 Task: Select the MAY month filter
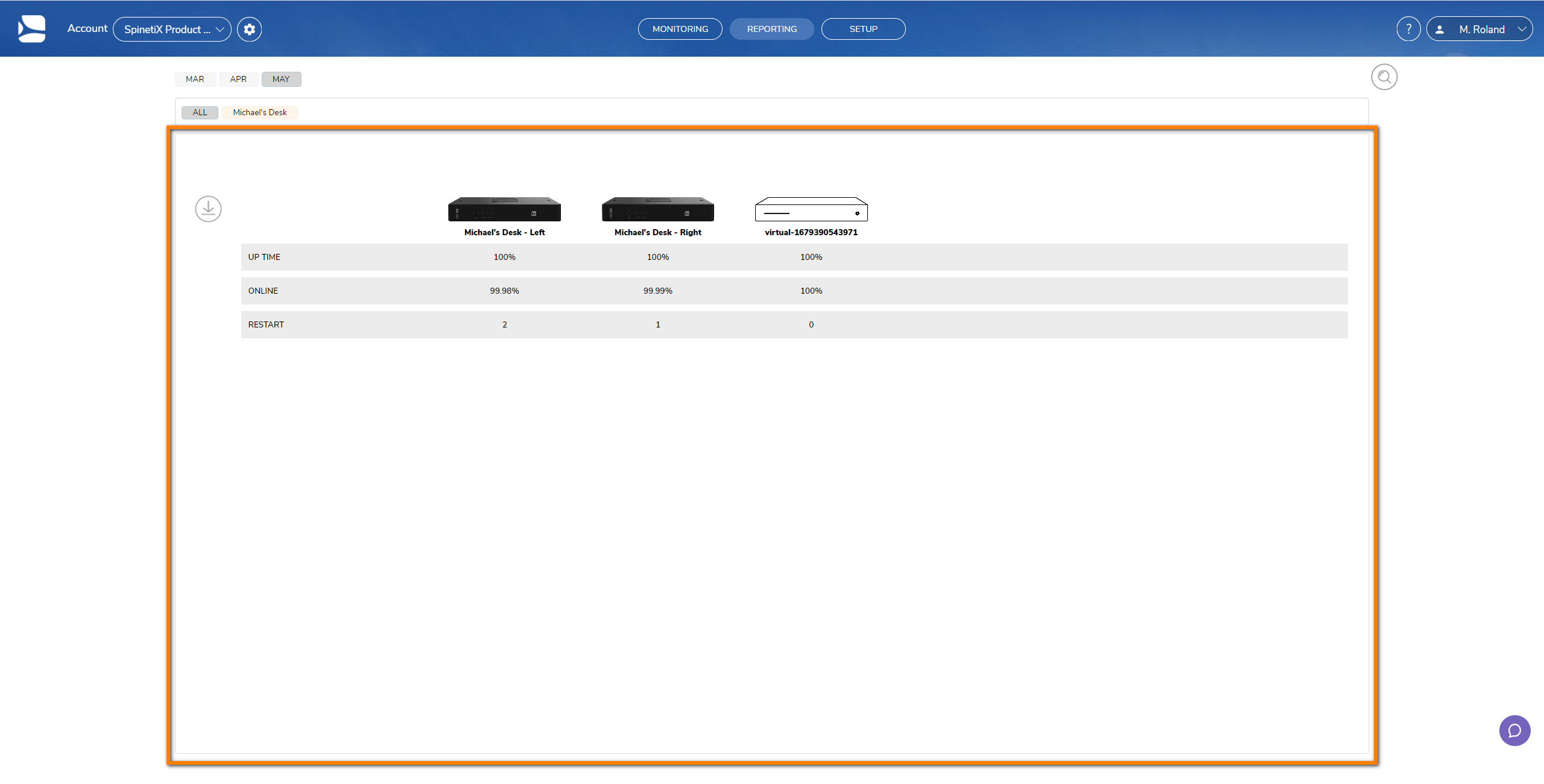pyautogui.click(x=281, y=79)
